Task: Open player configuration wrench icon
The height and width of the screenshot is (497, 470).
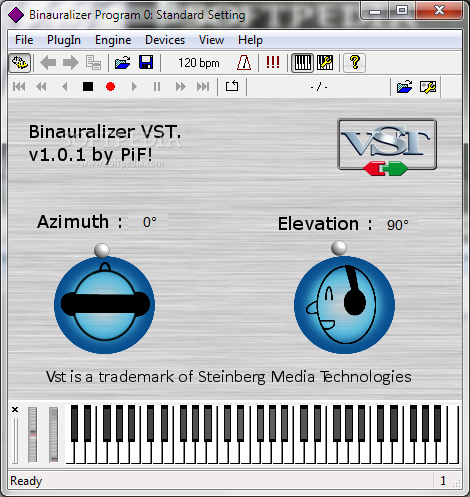Action: 428,87
